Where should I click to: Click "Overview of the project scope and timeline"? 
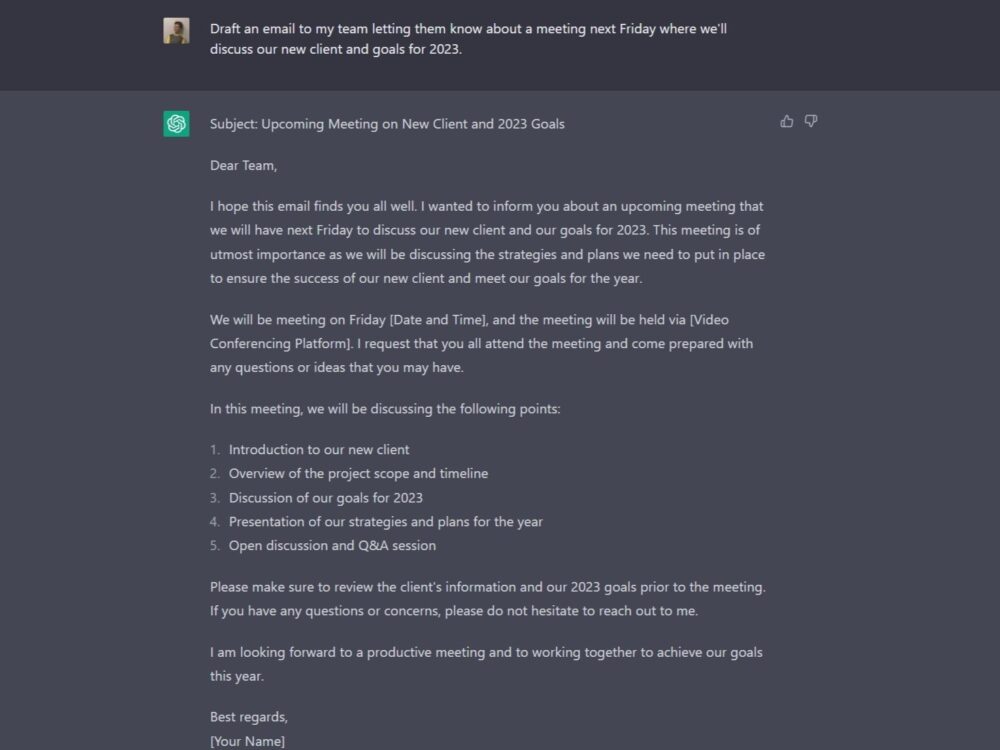click(x=358, y=474)
